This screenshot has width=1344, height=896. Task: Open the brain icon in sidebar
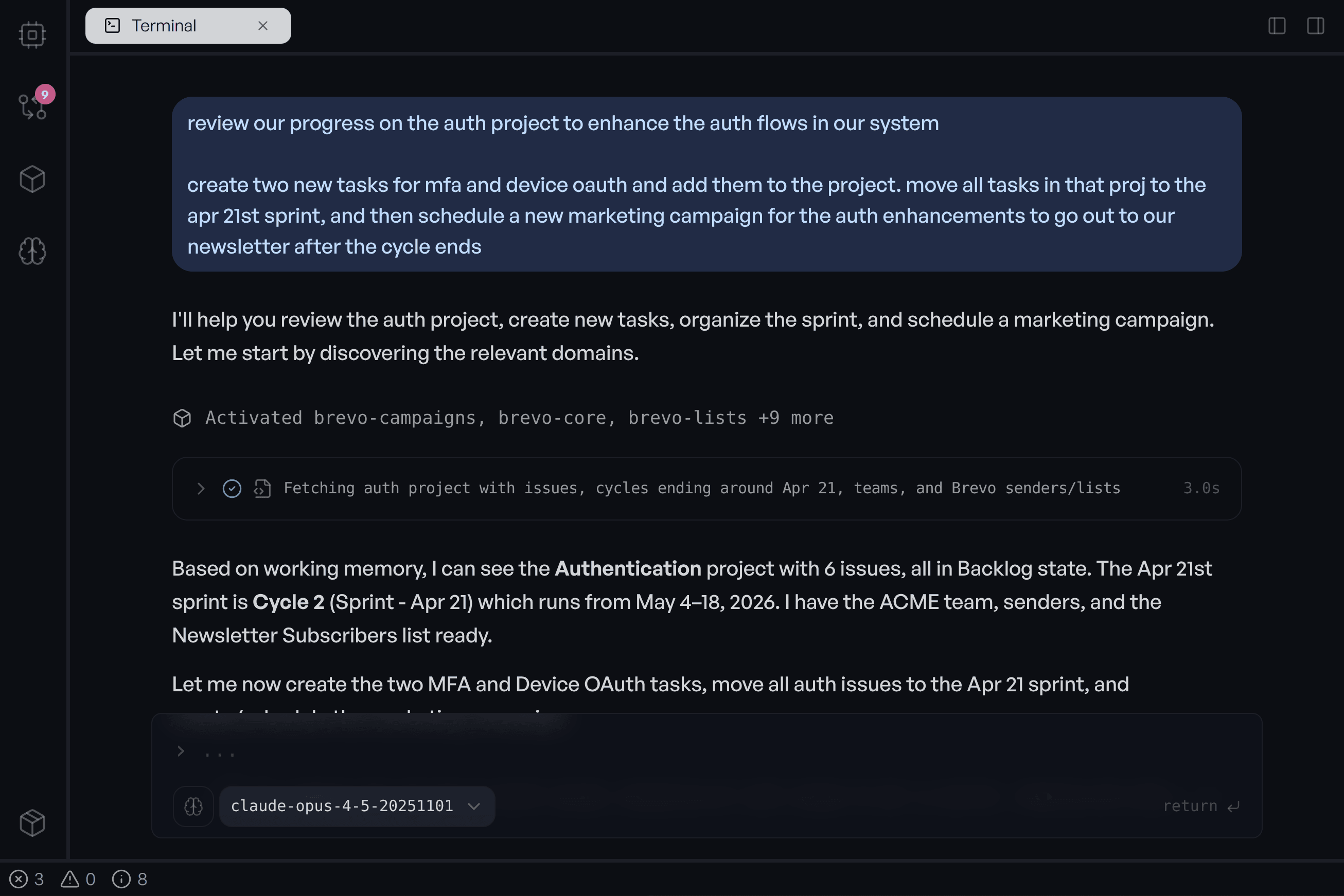point(32,251)
